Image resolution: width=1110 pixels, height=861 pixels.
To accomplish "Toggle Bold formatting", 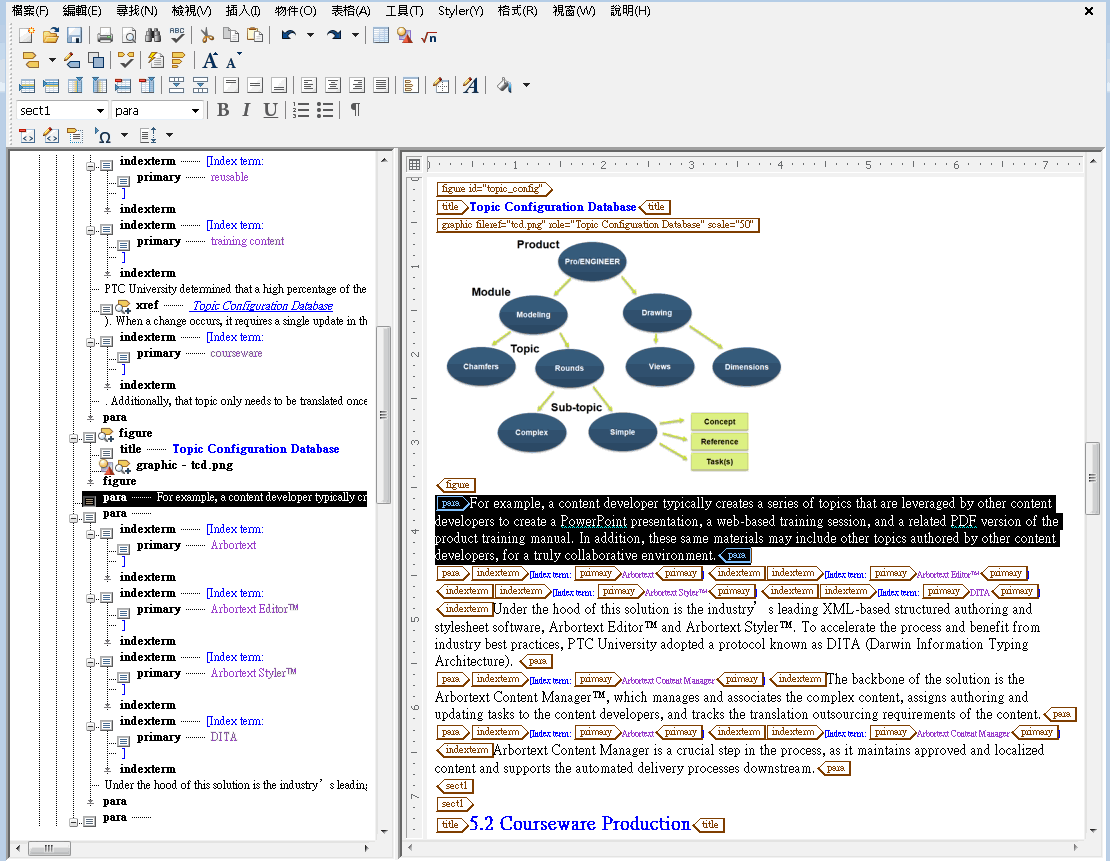I will tap(223, 110).
